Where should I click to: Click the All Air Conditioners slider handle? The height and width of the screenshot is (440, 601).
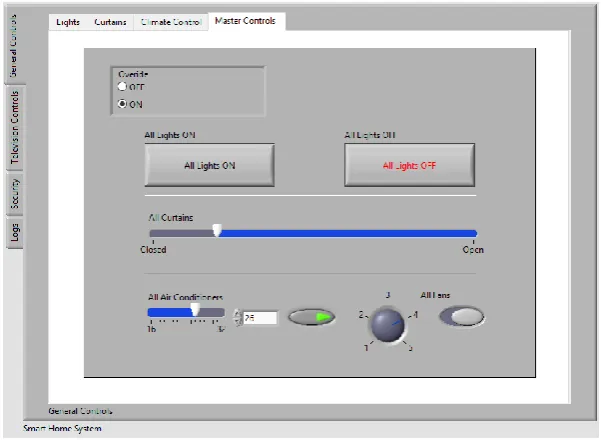point(195,309)
